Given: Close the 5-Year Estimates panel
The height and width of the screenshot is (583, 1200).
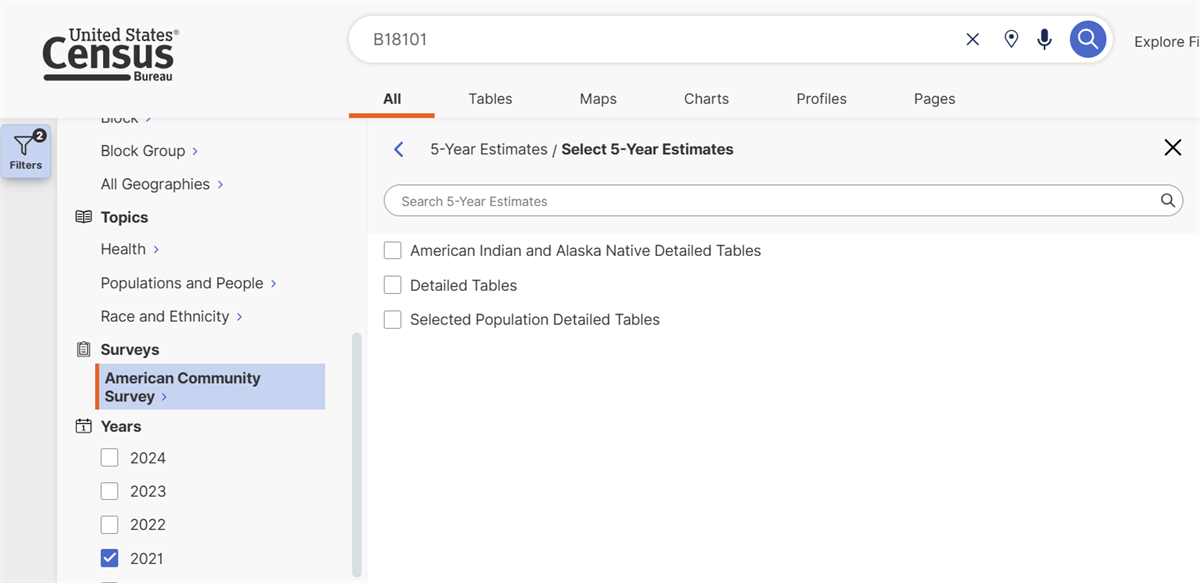Looking at the screenshot, I should tap(1173, 148).
